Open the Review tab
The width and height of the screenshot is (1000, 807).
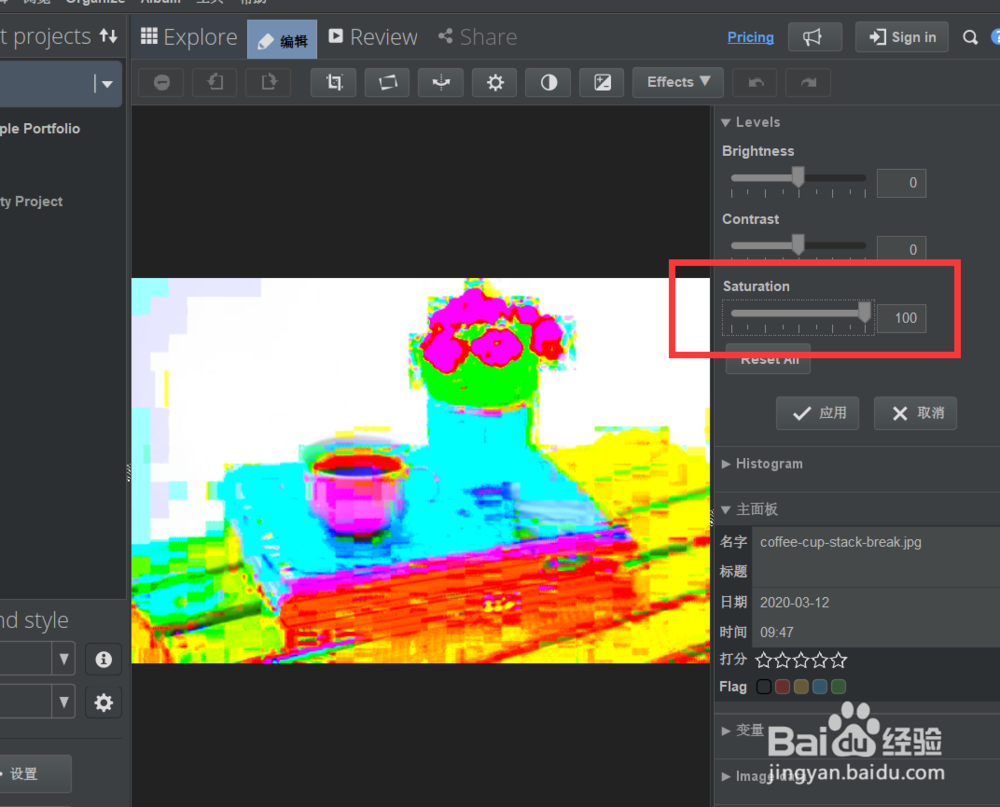373,38
